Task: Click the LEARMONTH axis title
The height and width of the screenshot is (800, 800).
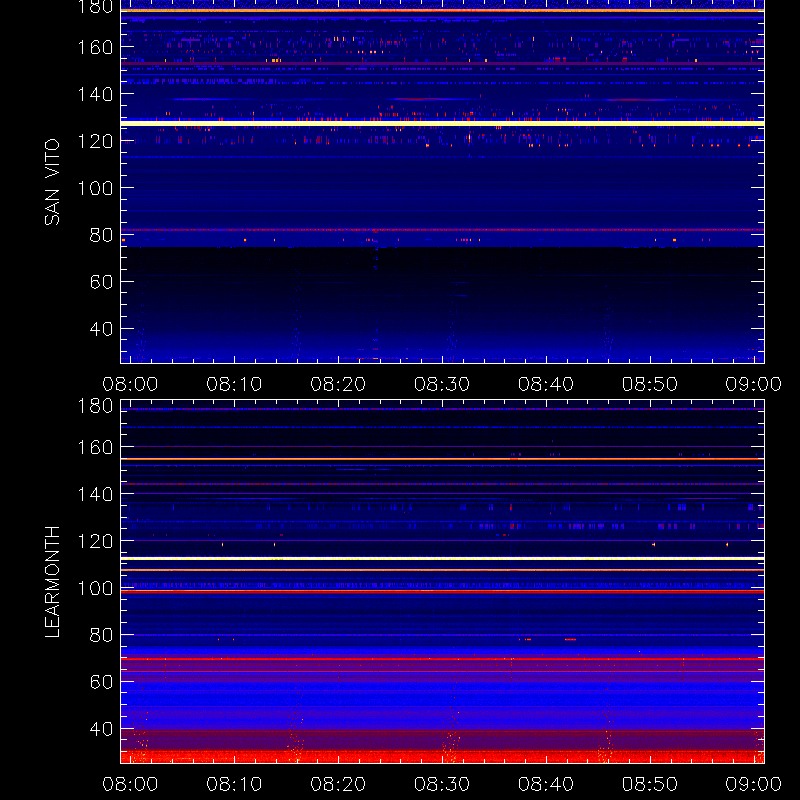Action: (x=52, y=582)
